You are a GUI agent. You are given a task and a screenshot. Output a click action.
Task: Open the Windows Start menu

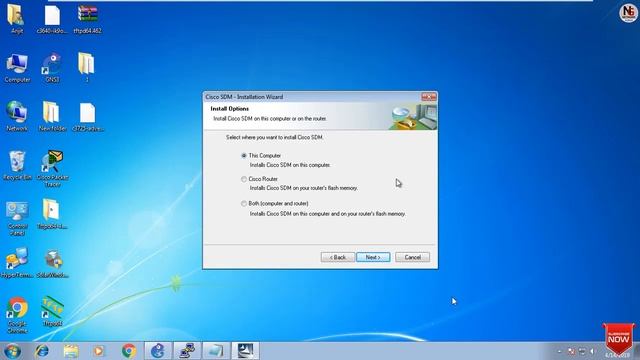point(12,351)
